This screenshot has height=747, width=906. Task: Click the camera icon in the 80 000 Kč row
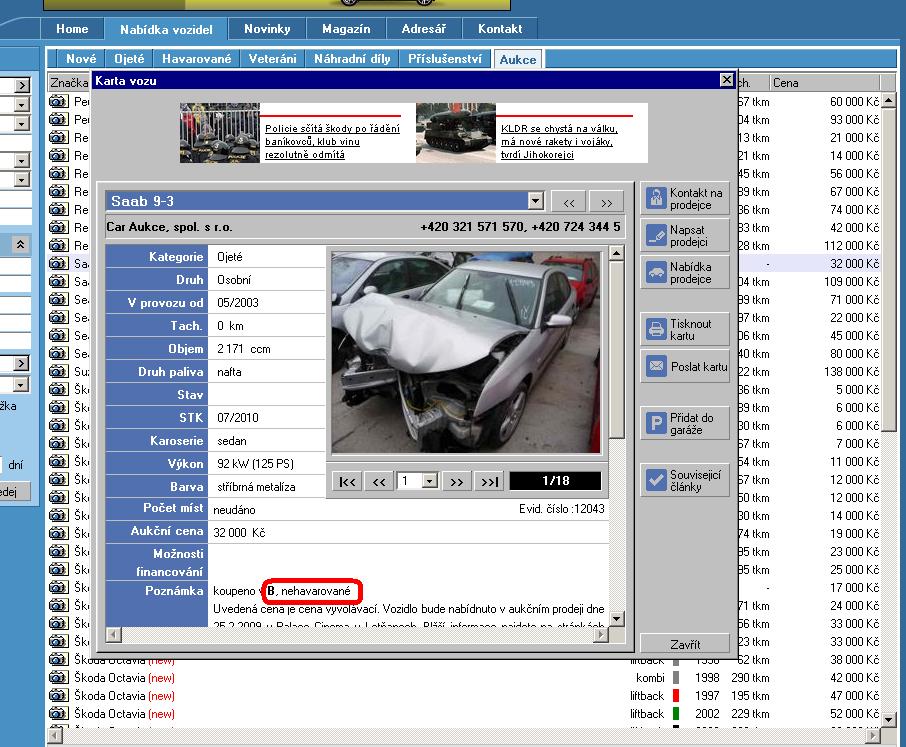point(58,354)
